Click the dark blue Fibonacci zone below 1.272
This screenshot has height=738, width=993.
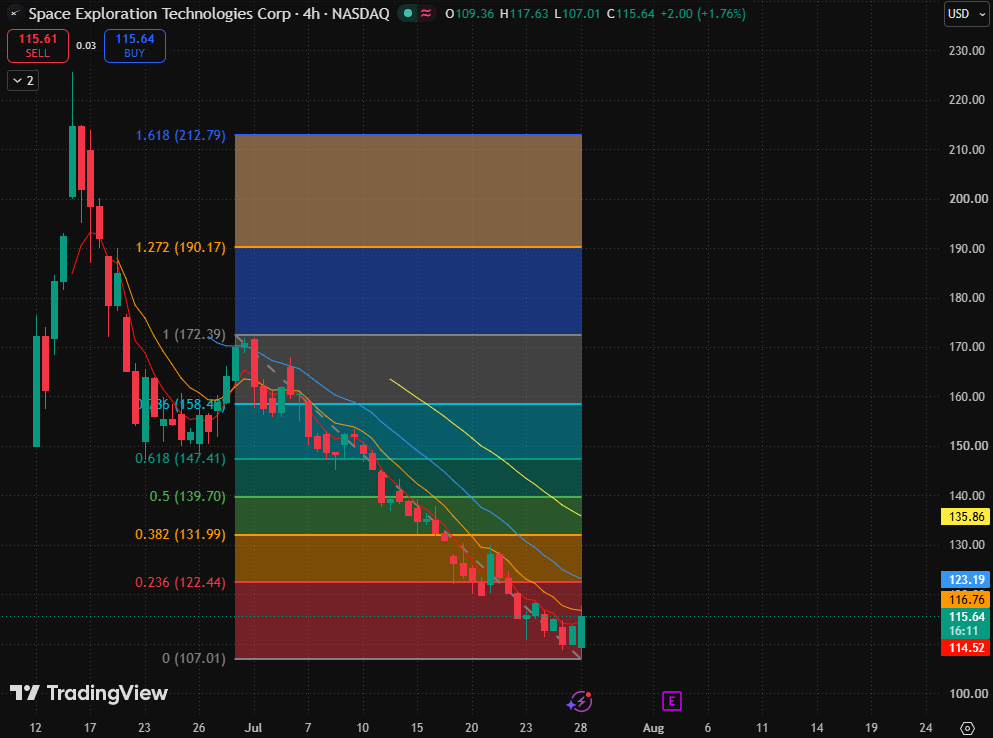point(408,291)
